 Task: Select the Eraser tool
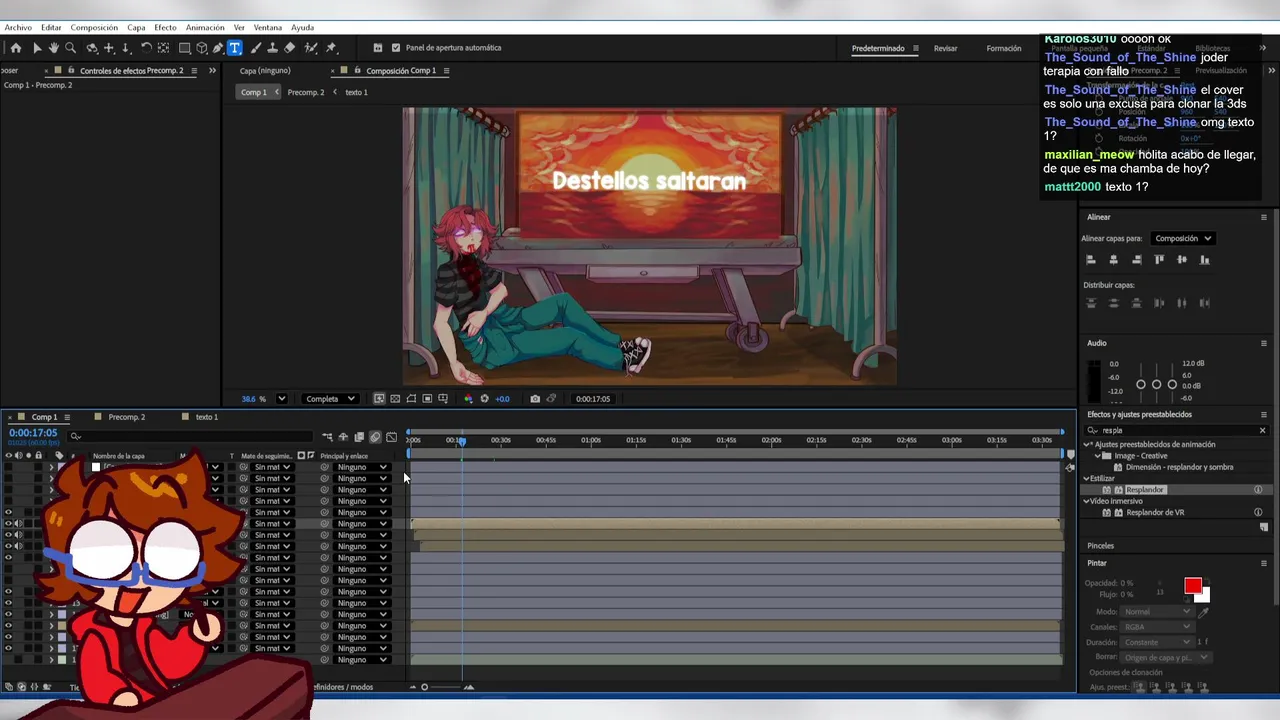pyautogui.click(x=290, y=48)
